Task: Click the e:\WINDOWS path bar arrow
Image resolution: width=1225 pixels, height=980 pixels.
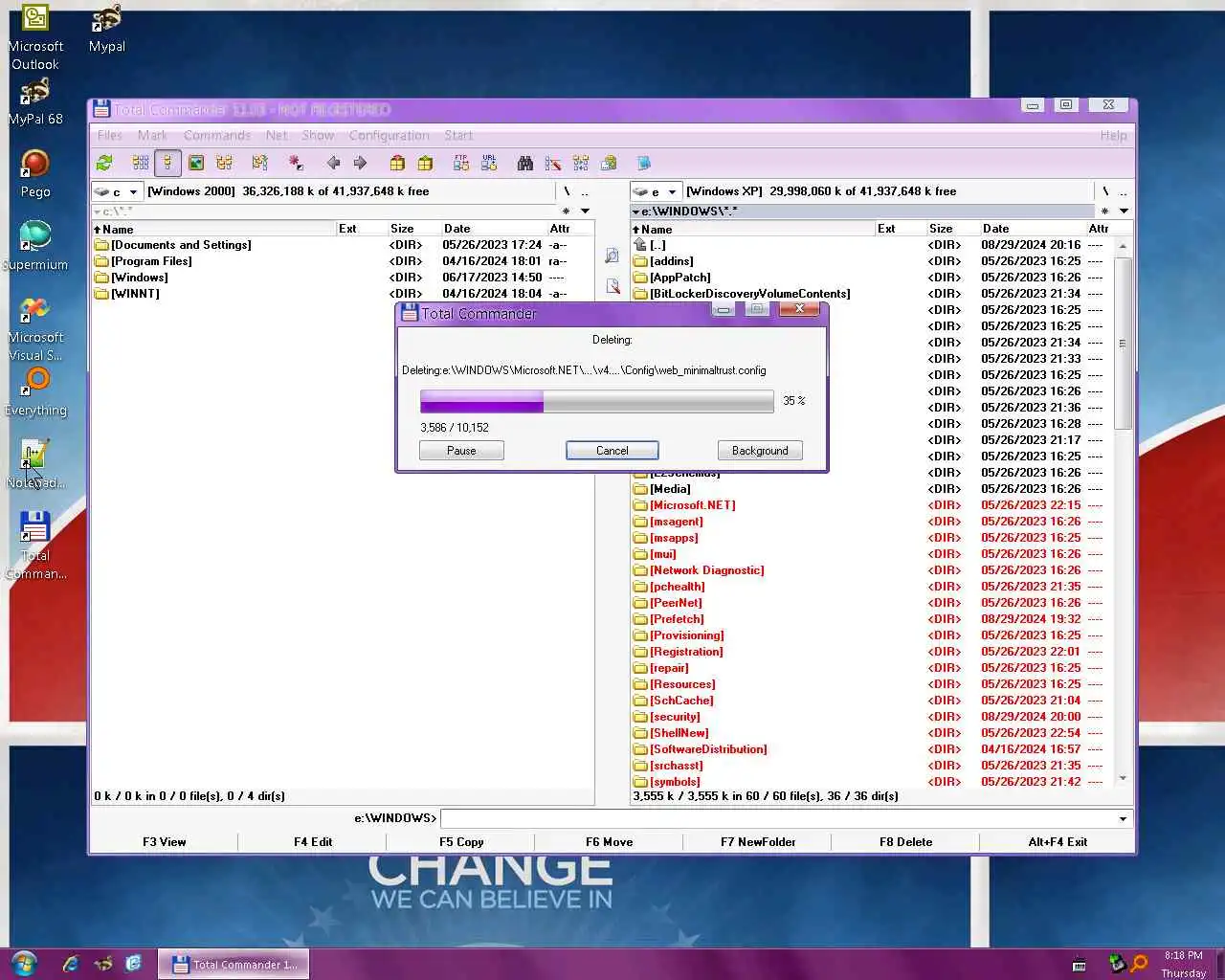Action: [x=635, y=212]
